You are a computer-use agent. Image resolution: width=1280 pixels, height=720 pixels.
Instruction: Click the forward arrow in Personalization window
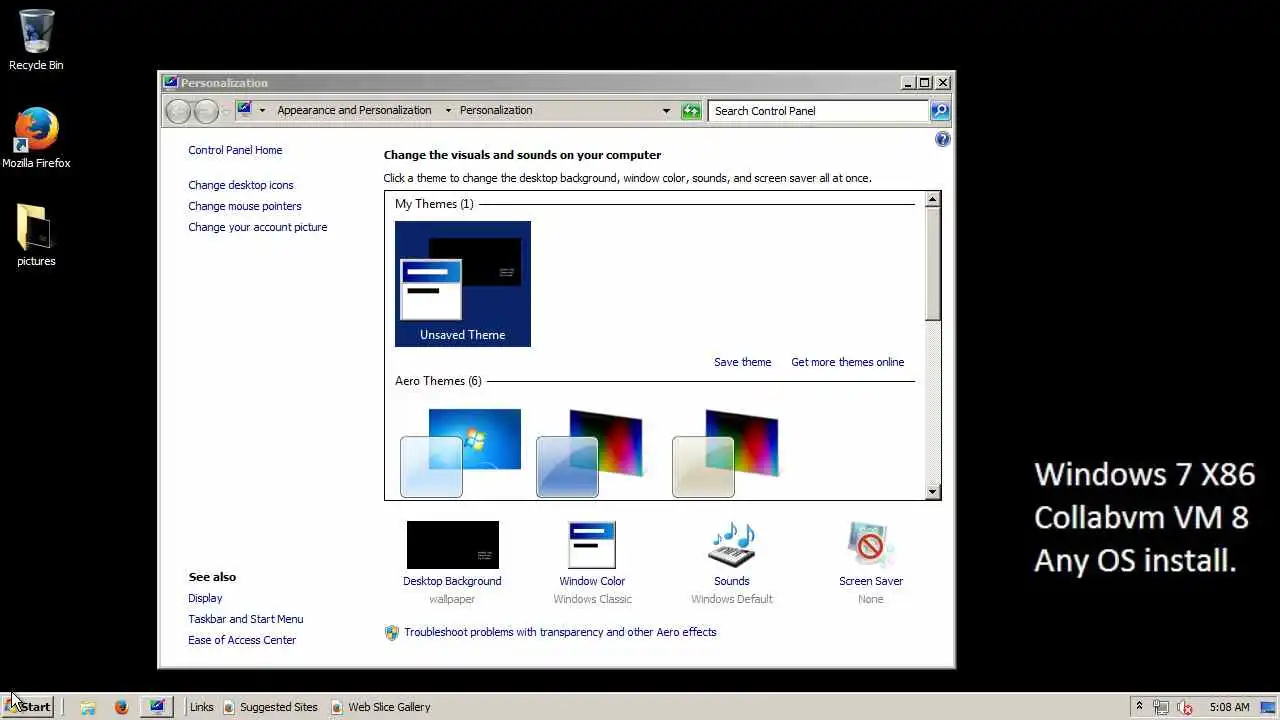point(206,111)
